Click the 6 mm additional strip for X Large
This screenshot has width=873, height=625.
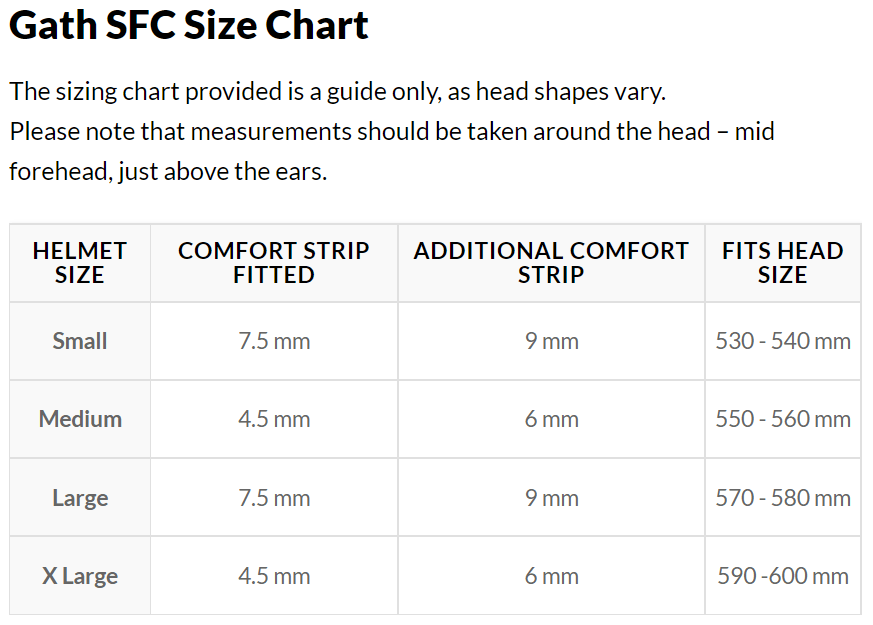[552, 576]
